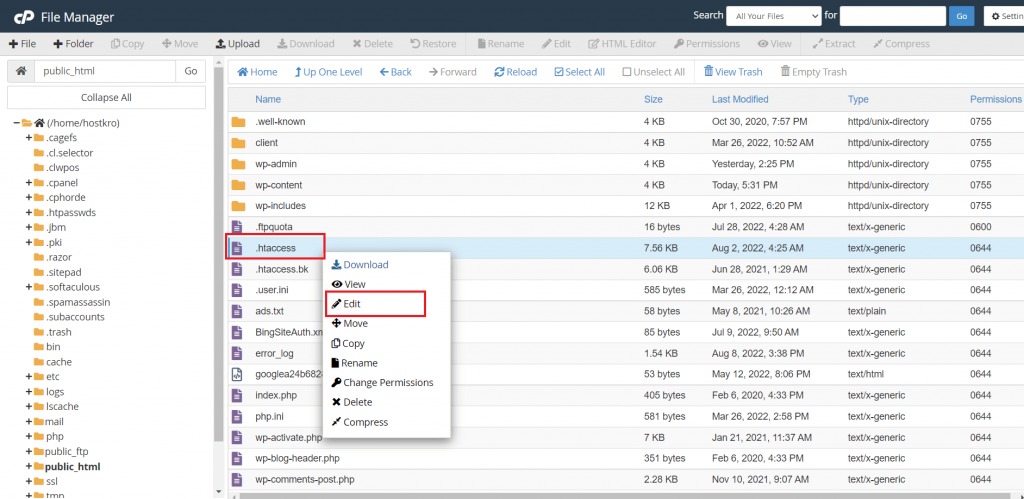Click the cPanel logo icon

point(24,17)
